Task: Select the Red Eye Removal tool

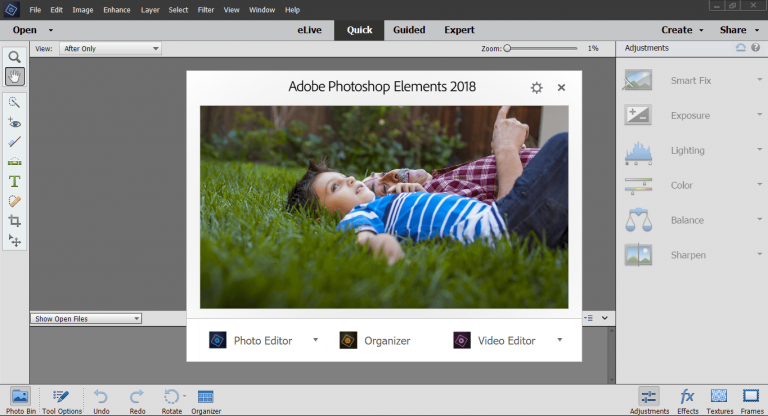Action: coord(14,122)
